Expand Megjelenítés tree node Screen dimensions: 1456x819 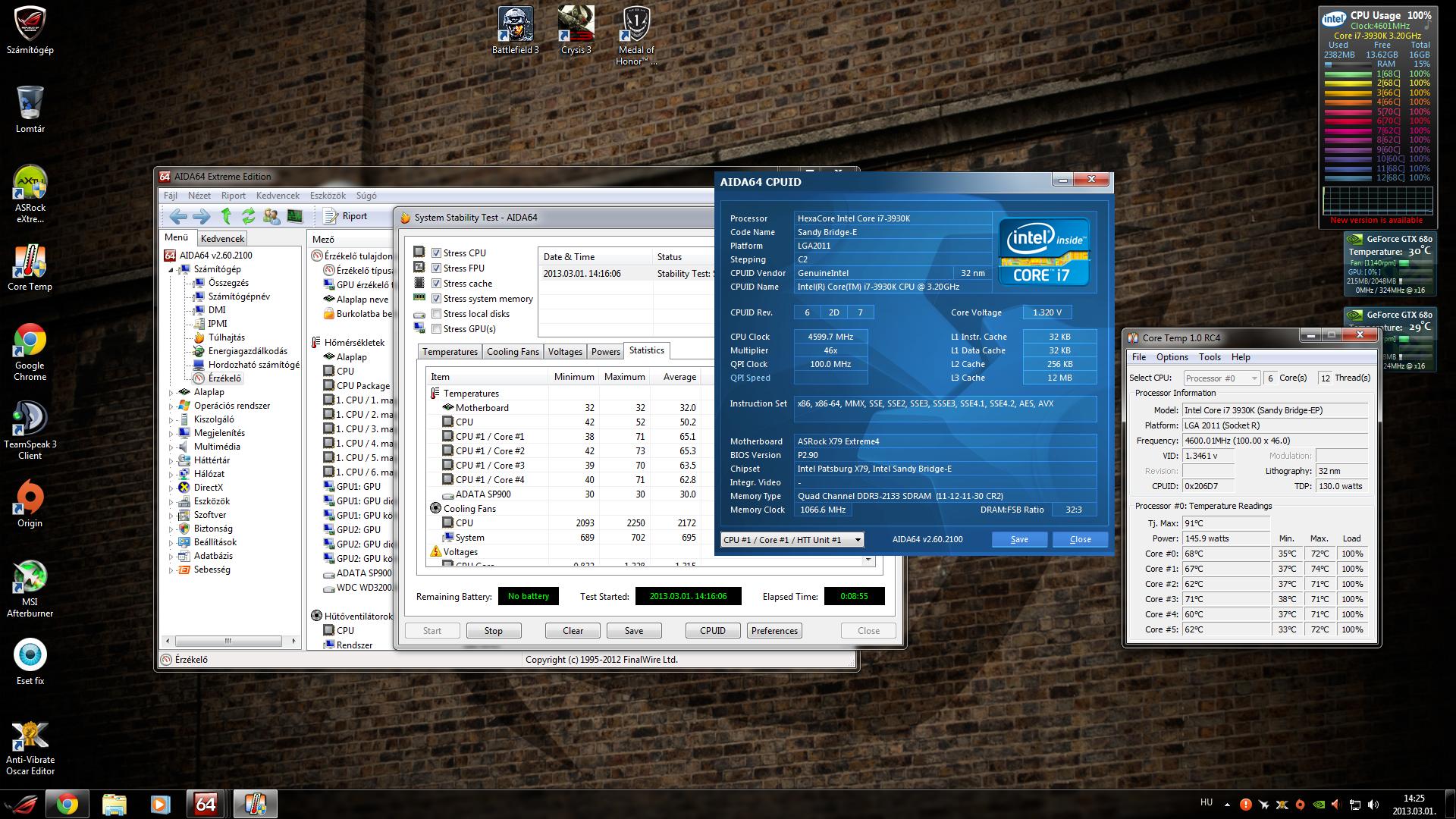[x=171, y=434]
